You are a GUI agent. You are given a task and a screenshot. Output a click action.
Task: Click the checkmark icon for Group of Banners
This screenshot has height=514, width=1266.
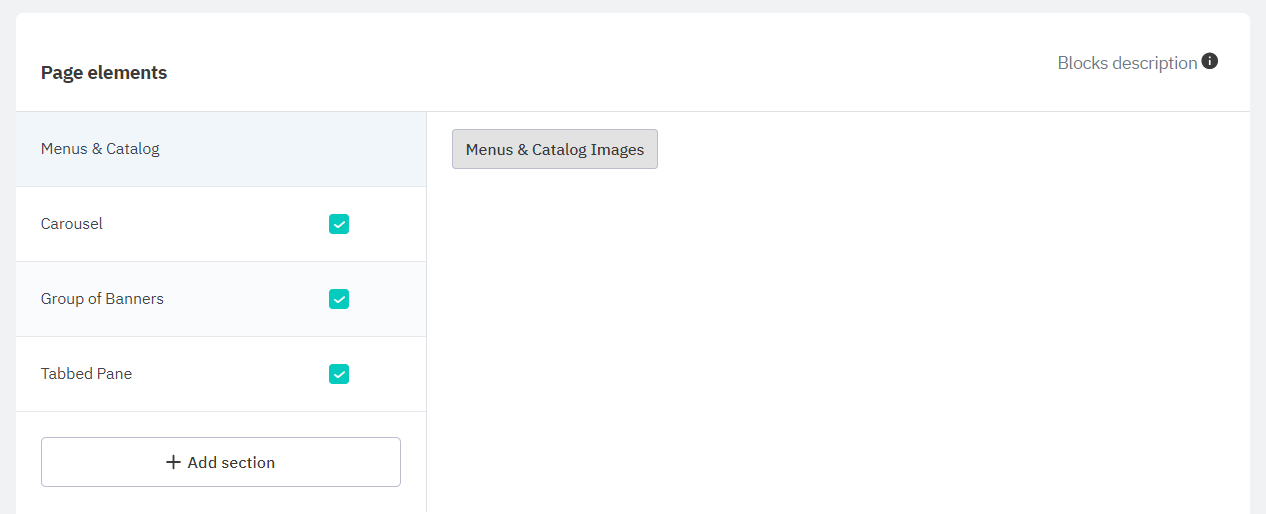(339, 299)
